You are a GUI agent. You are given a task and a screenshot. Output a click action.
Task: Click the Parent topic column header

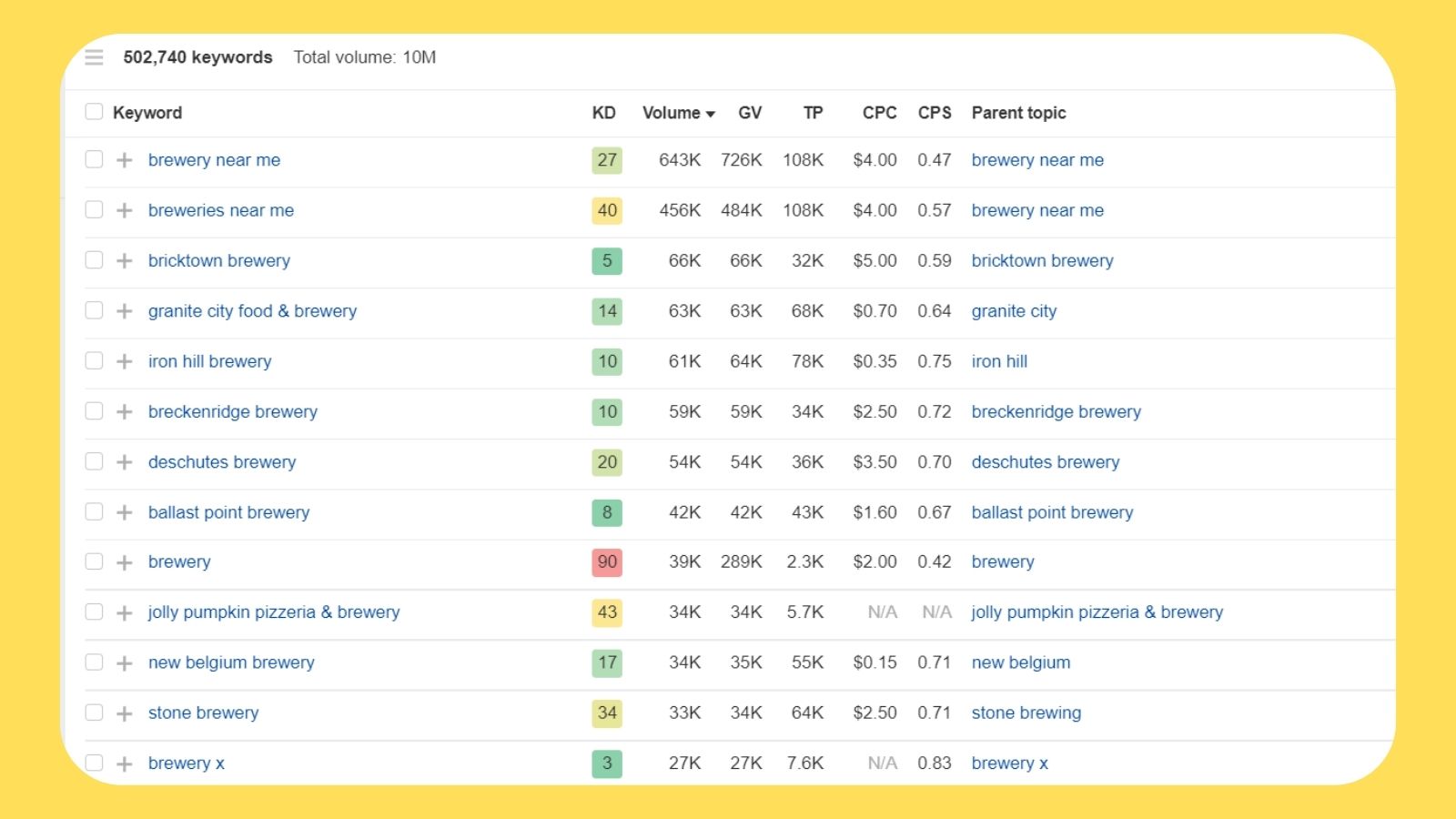click(x=1018, y=113)
